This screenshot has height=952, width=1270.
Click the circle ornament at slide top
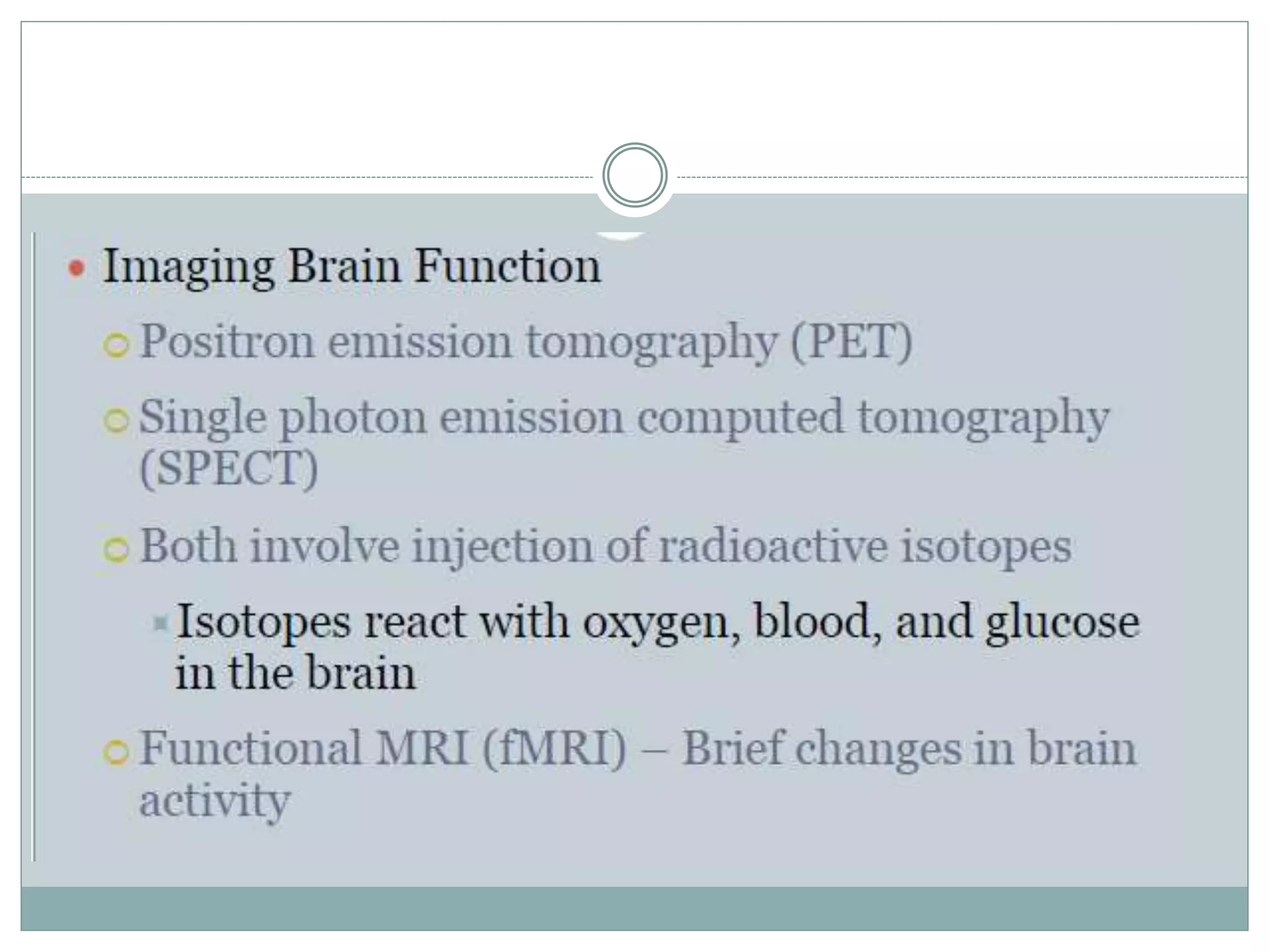click(x=634, y=175)
